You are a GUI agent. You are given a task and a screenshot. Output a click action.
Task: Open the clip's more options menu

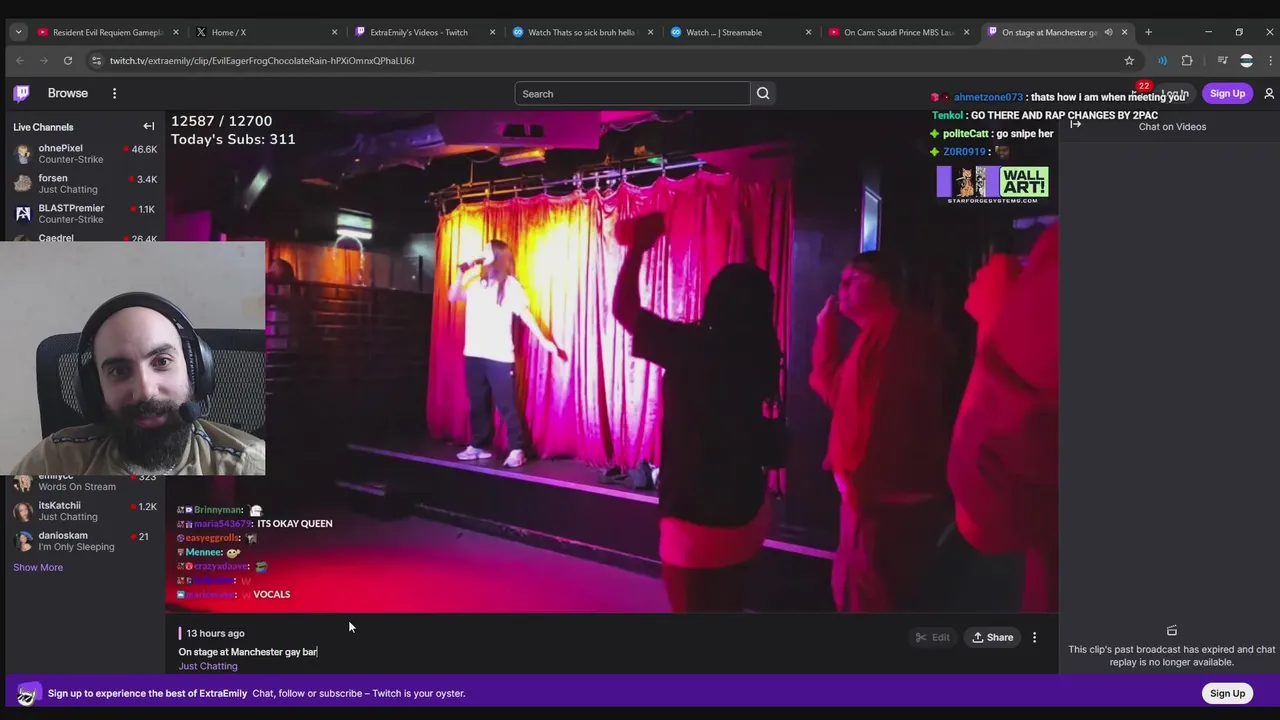[1034, 637]
